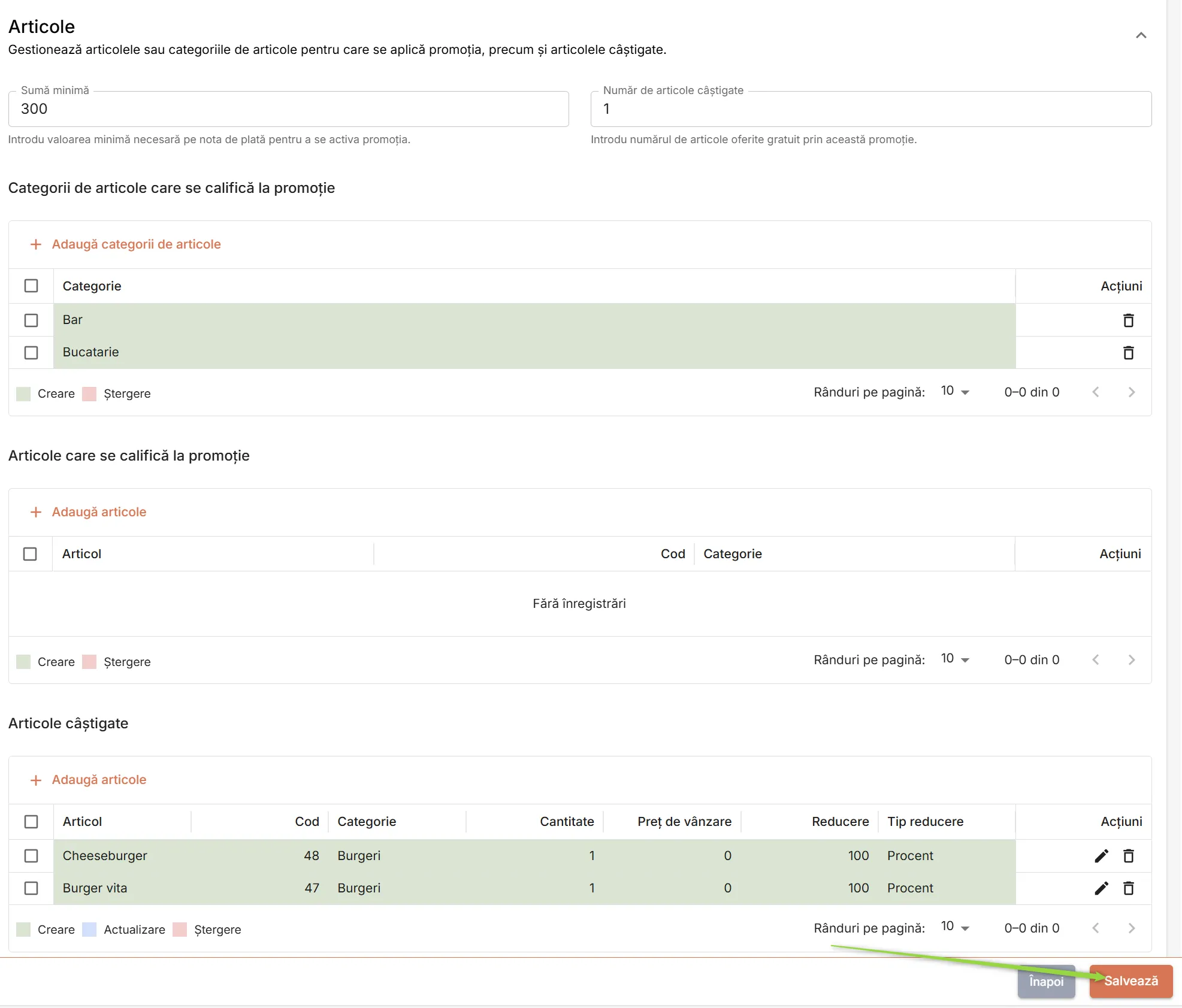This screenshot has height=1008, width=1182.
Task: Click Adaugă articole under qualifying articles
Action: pyautogui.click(x=99, y=512)
